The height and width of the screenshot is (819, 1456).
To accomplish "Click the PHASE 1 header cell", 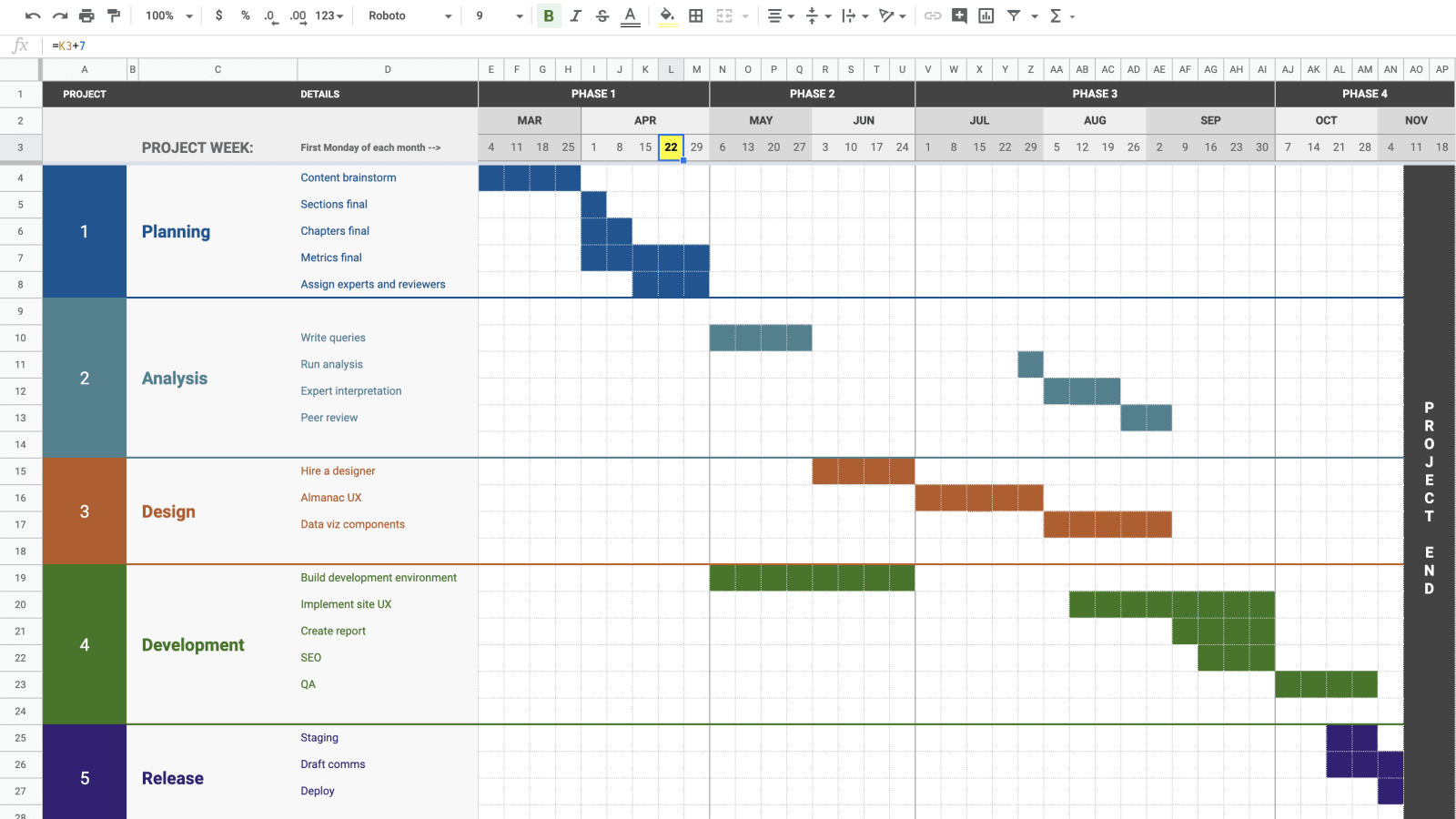I will 593,94.
